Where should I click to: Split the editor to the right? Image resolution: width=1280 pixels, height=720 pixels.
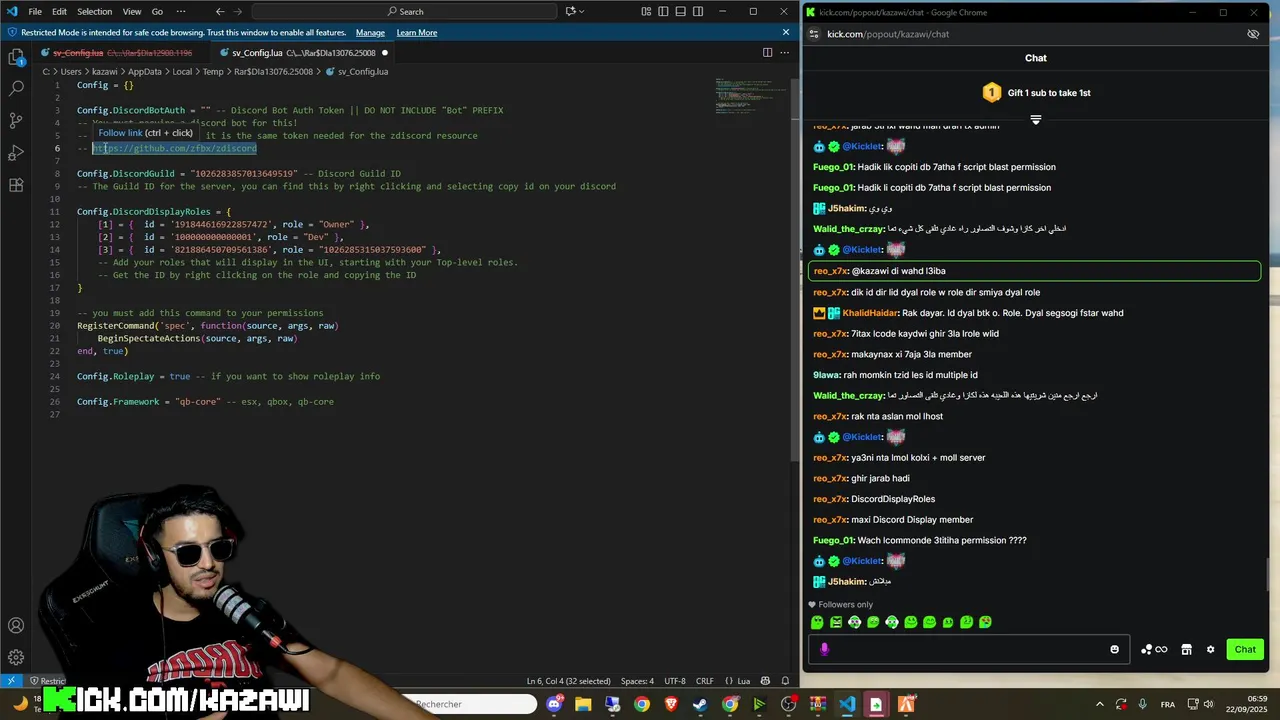pos(768,52)
